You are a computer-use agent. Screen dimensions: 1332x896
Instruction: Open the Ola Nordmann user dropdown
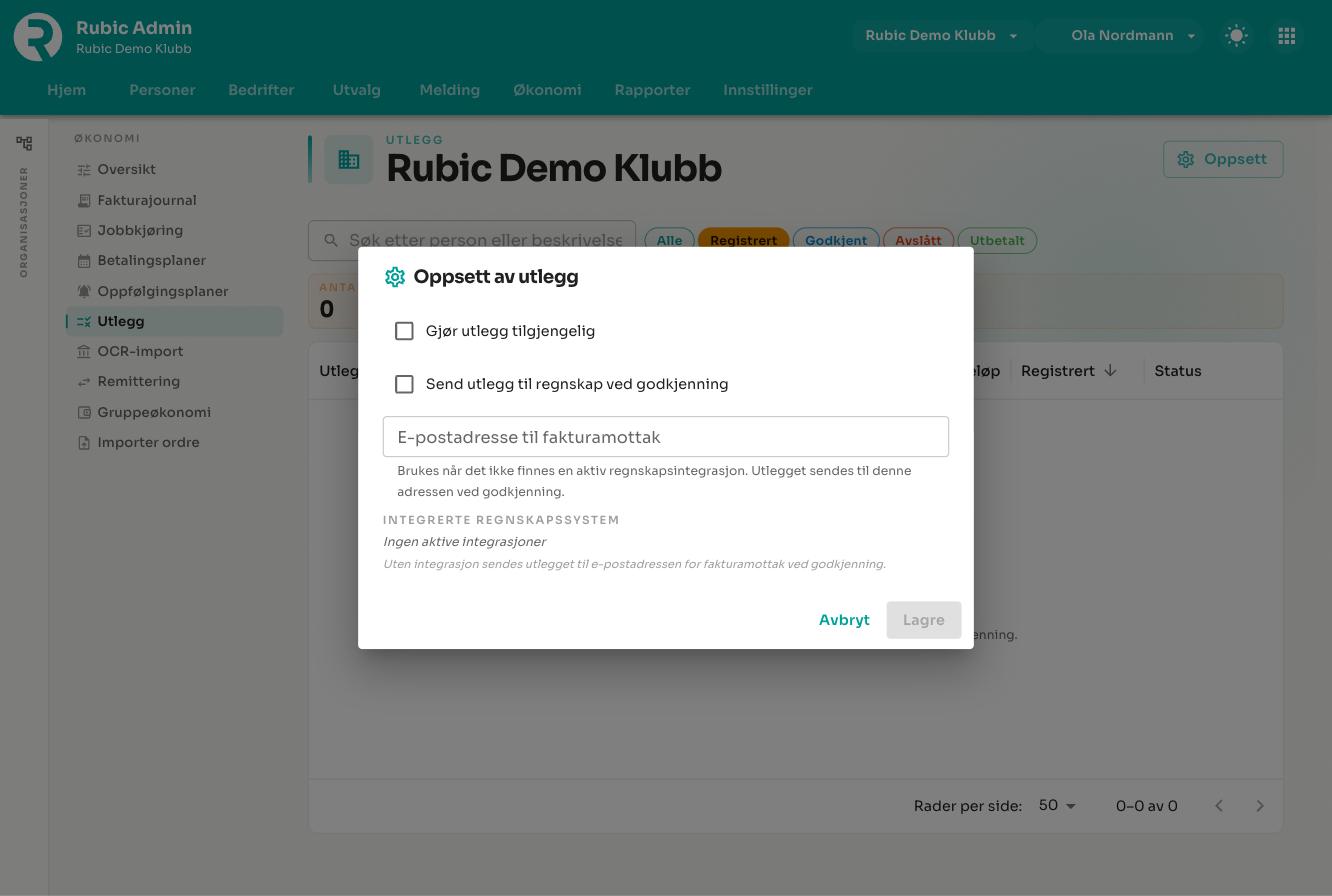(x=1120, y=36)
